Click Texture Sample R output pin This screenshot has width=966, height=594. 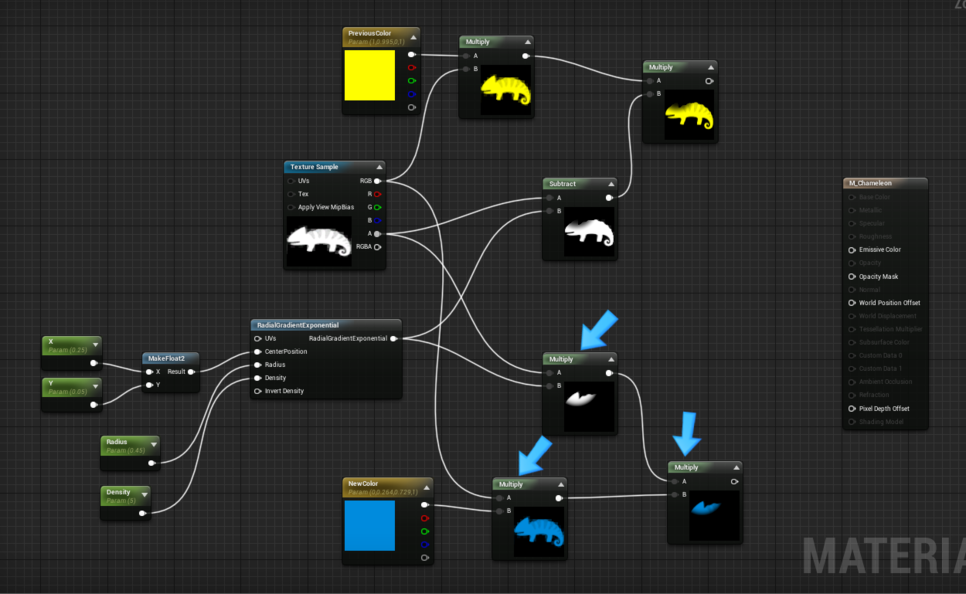[x=378, y=194]
